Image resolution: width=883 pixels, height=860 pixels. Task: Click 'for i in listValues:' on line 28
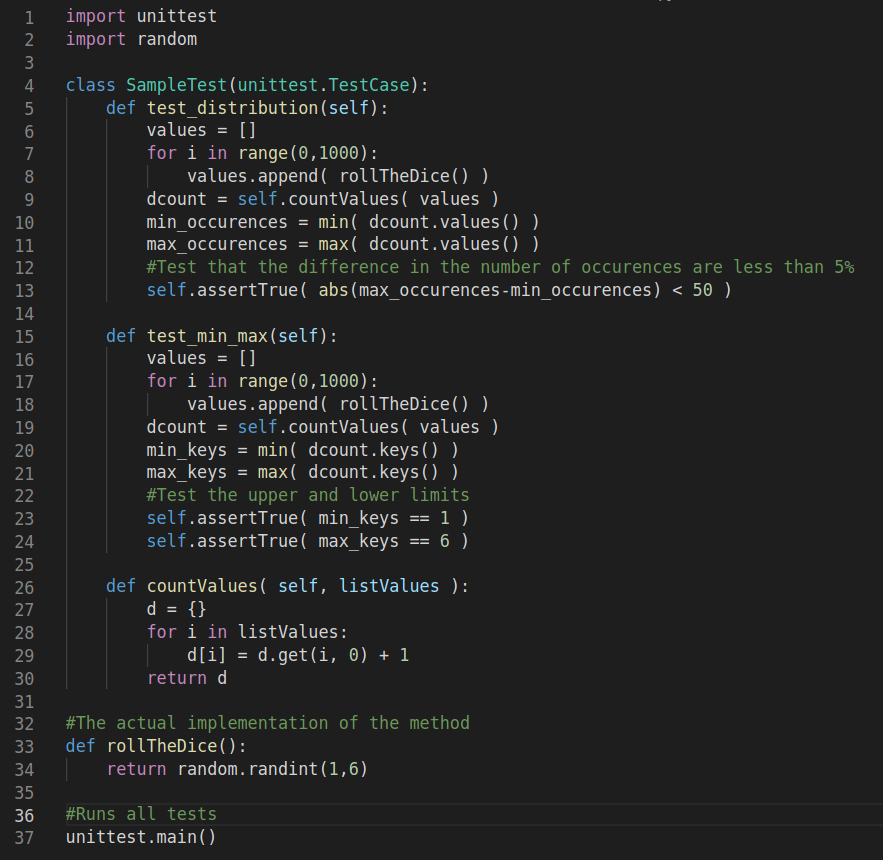click(247, 632)
